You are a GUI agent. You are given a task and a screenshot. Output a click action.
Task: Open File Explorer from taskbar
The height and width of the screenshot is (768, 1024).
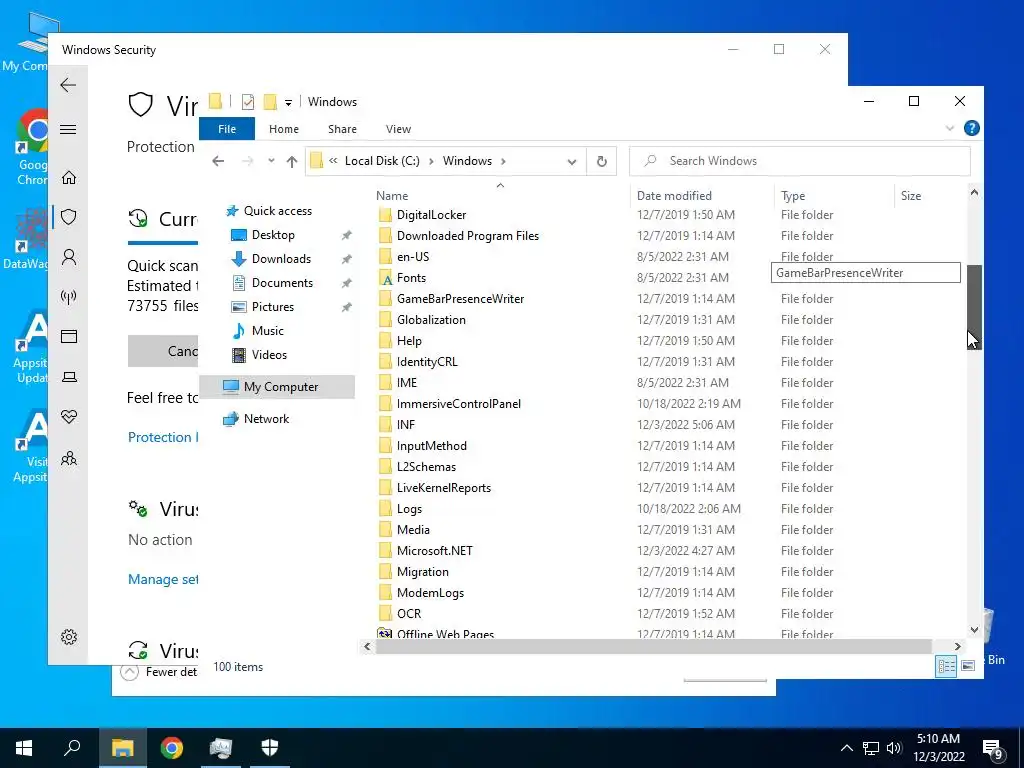tap(122, 748)
